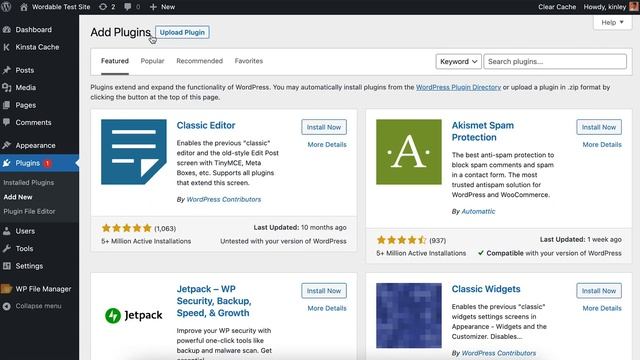Click the Settings sliders icon

pyautogui.click(x=7, y=266)
